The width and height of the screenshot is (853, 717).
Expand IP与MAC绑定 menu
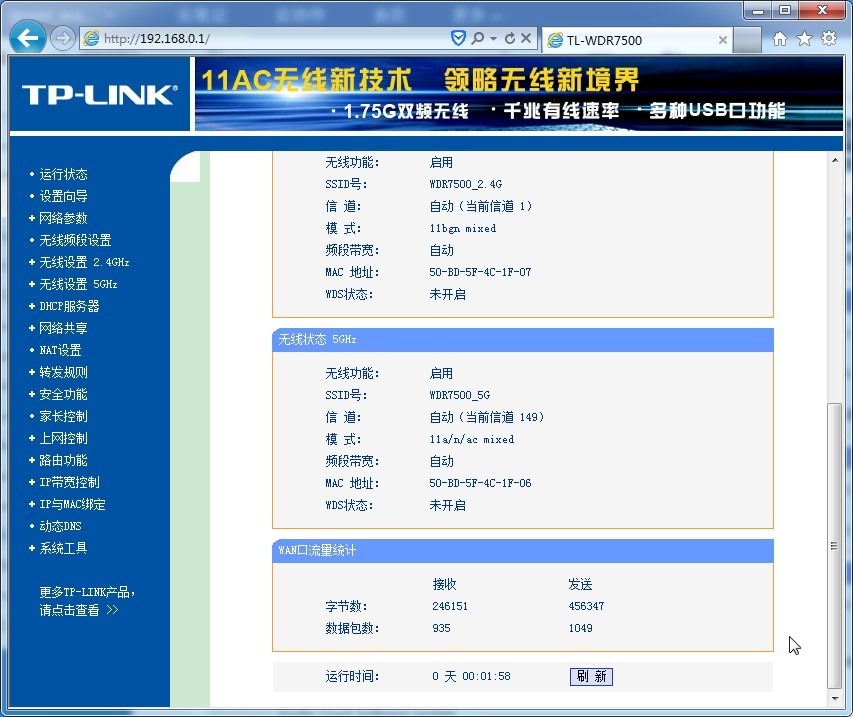click(72, 504)
